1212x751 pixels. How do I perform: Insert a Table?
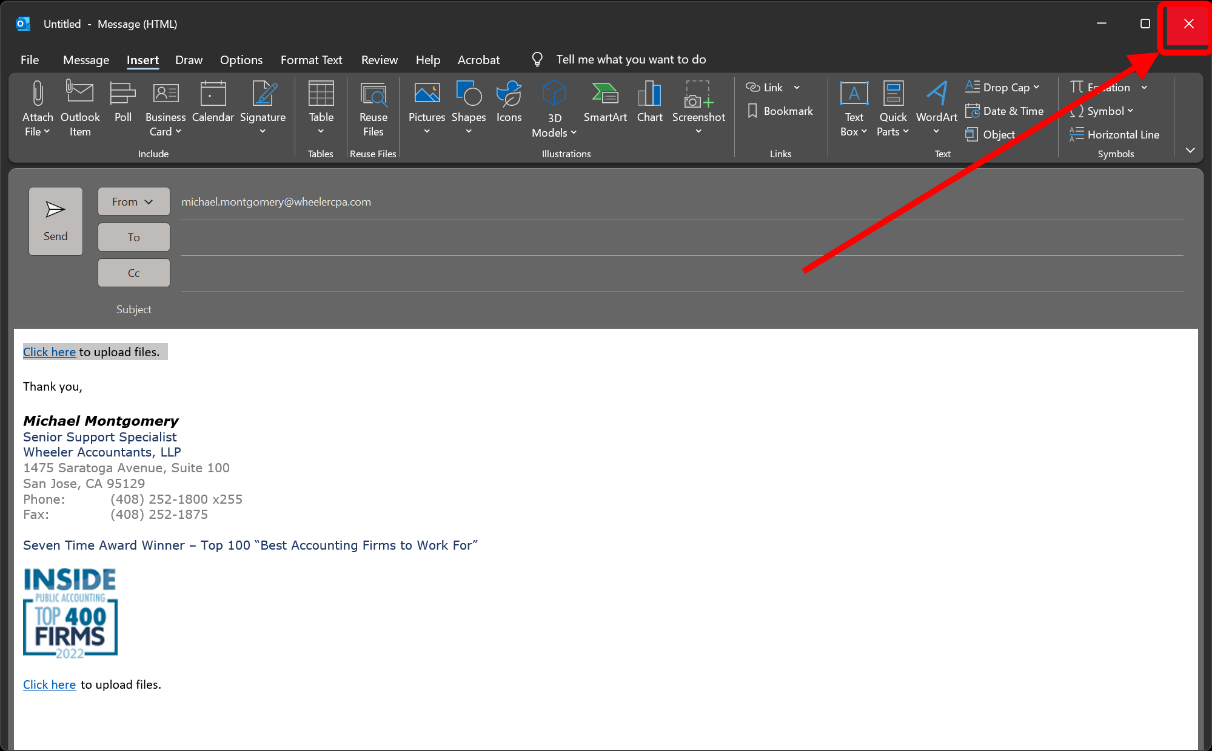(321, 108)
